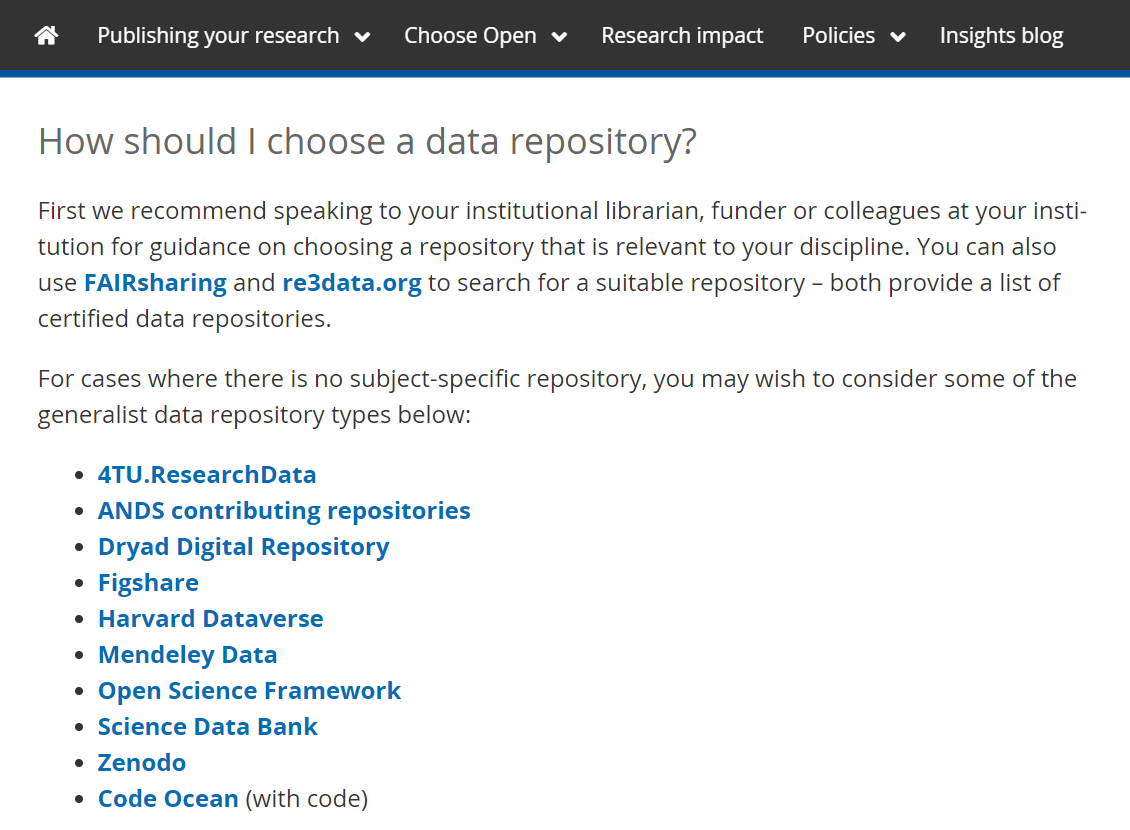The height and width of the screenshot is (830, 1130).
Task: Visit the Harvard Dataverse link
Action: coord(210,619)
